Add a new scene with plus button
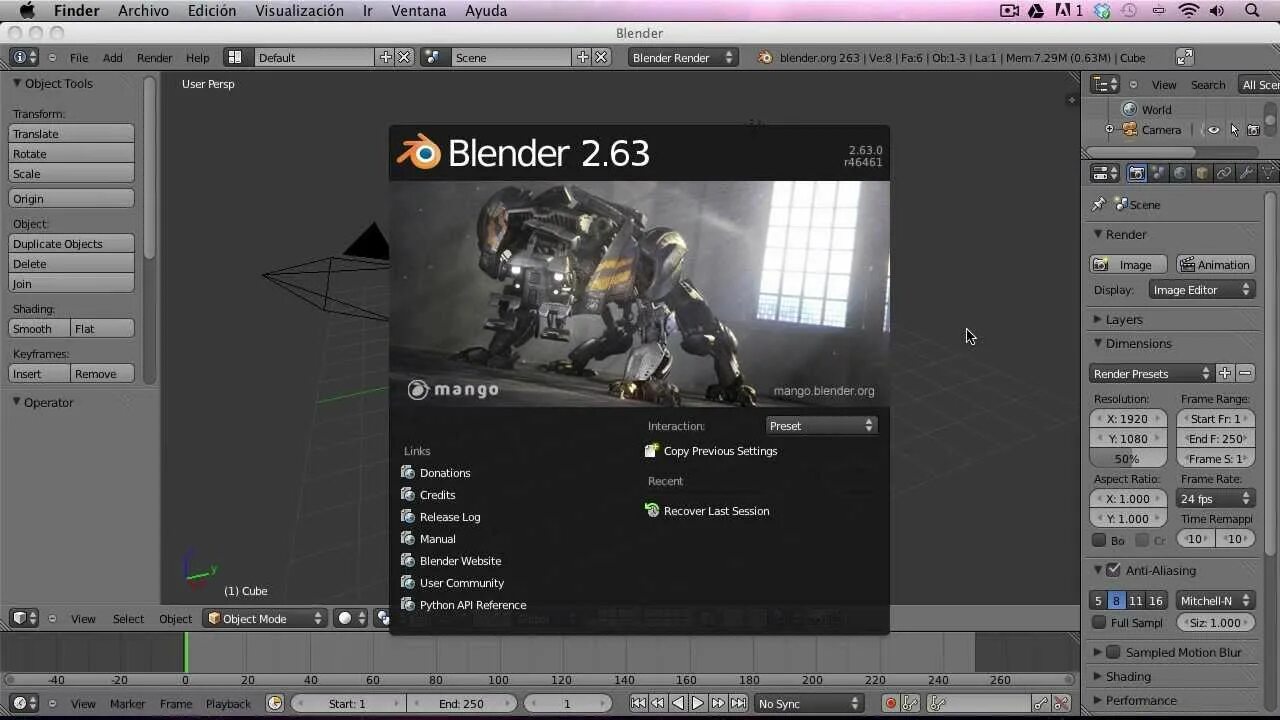This screenshot has height=720, width=1280. (583, 58)
